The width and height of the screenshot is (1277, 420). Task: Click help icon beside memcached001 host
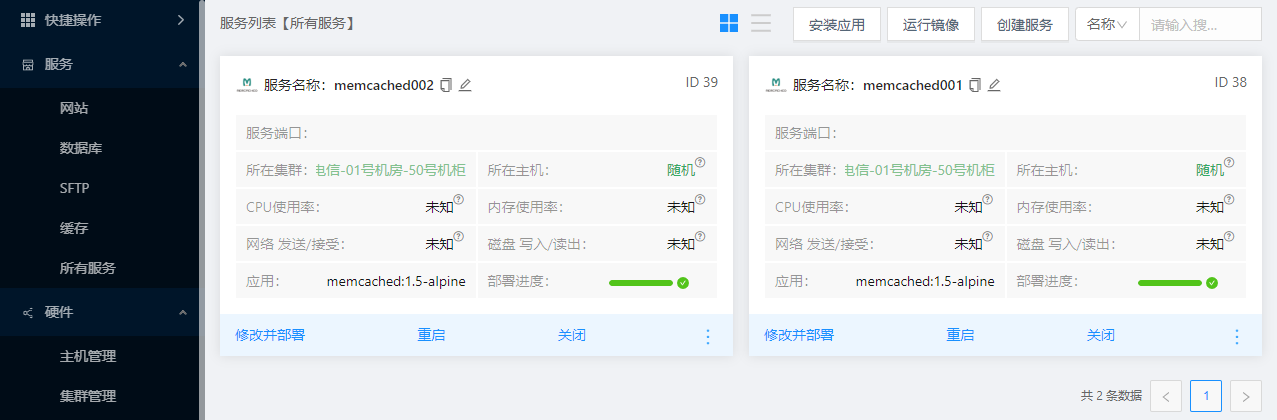[1229, 163]
